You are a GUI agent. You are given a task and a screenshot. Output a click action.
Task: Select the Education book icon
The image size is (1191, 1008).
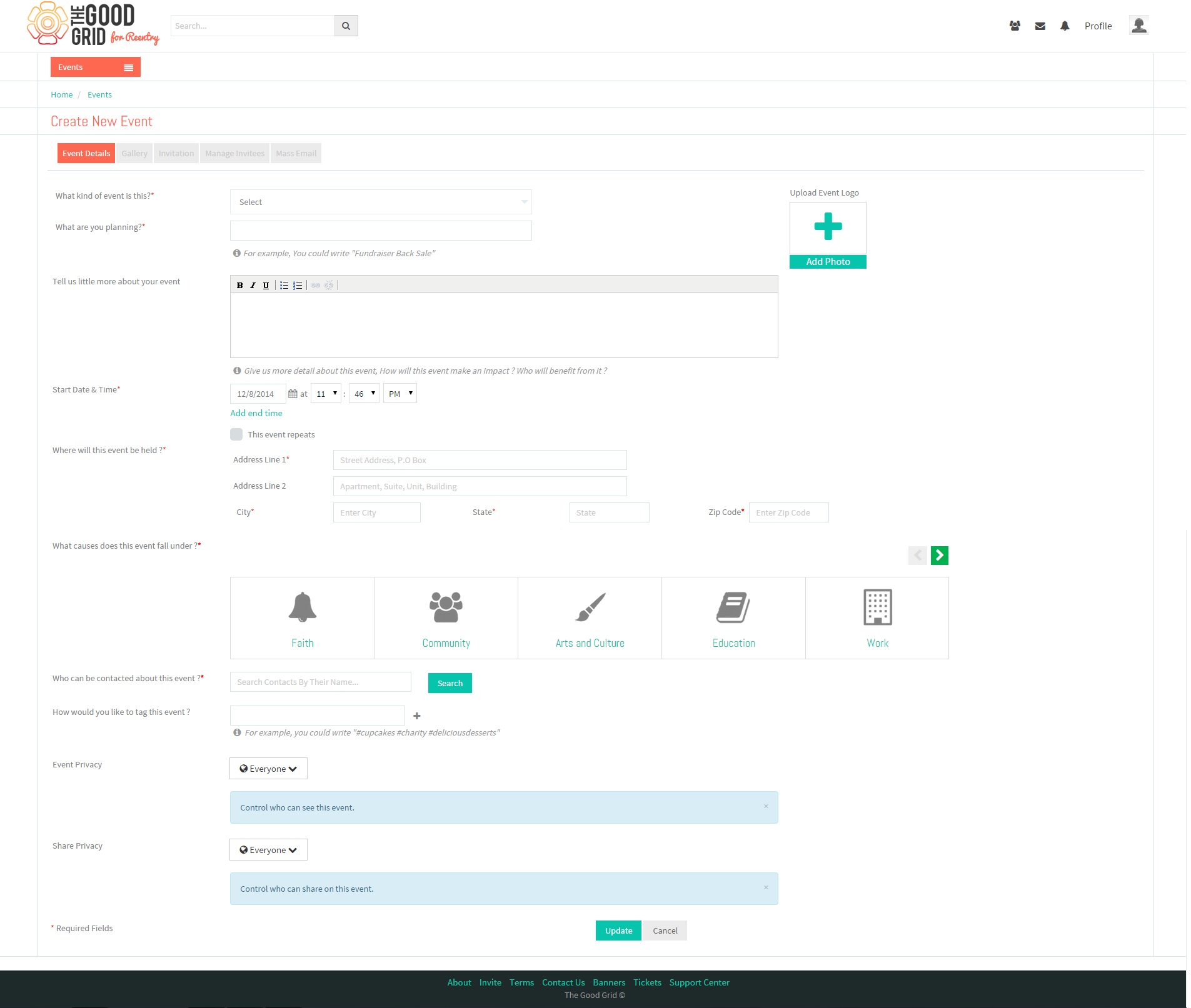pyautogui.click(x=733, y=607)
